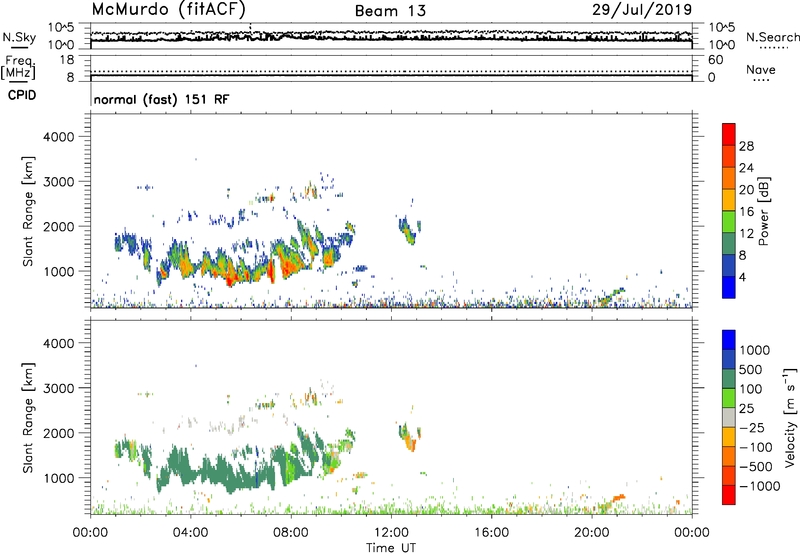Click the "04:00" time tick label

point(191,532)
